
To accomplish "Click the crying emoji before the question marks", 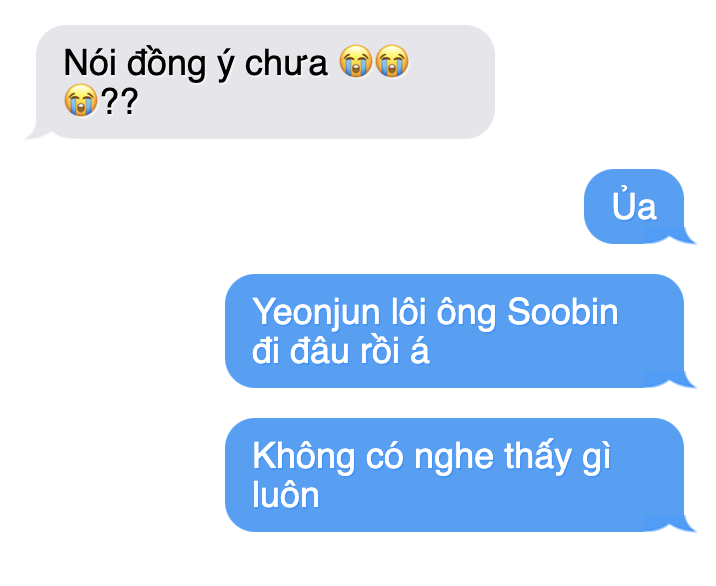I will point(81,100).
